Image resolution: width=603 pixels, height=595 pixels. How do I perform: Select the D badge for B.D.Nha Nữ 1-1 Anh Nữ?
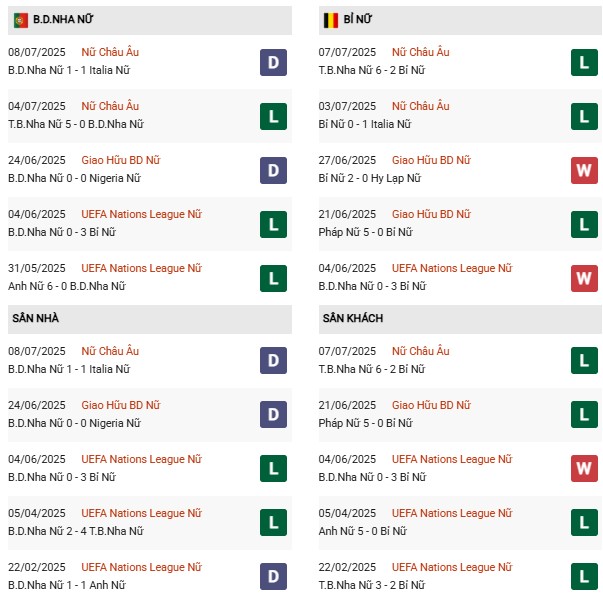[273, 577]
